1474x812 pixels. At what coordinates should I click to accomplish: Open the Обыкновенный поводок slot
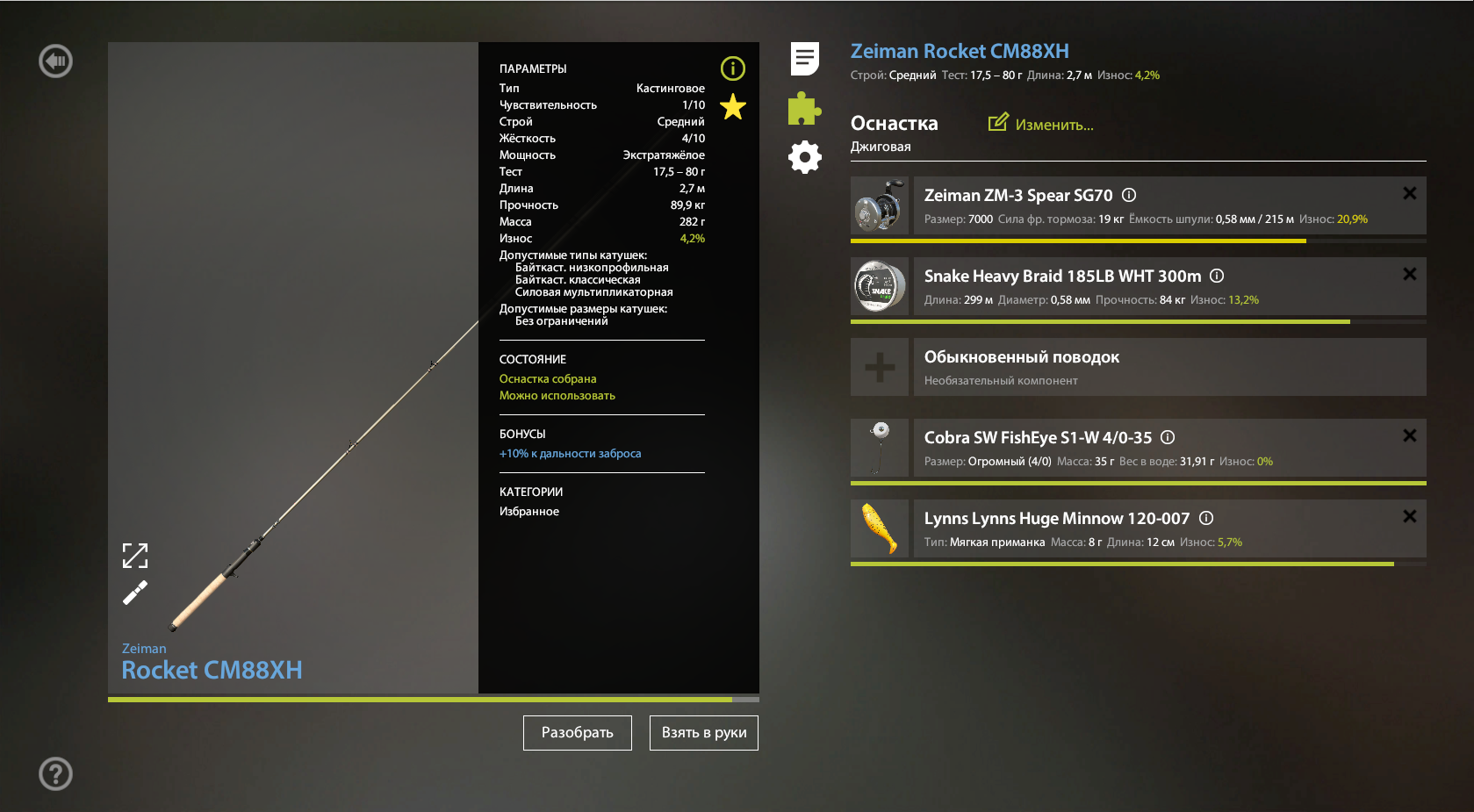pos(1170,367)
